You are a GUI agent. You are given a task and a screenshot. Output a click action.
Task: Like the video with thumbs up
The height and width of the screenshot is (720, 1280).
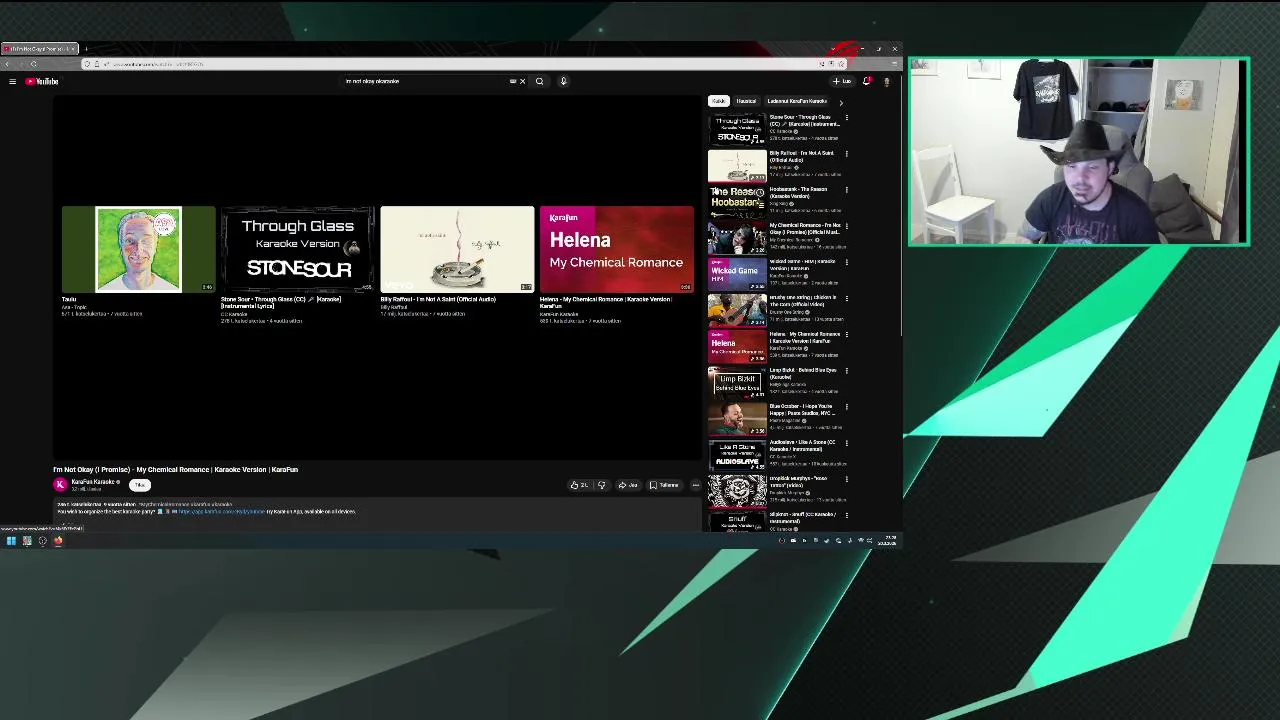coord(579,485)
